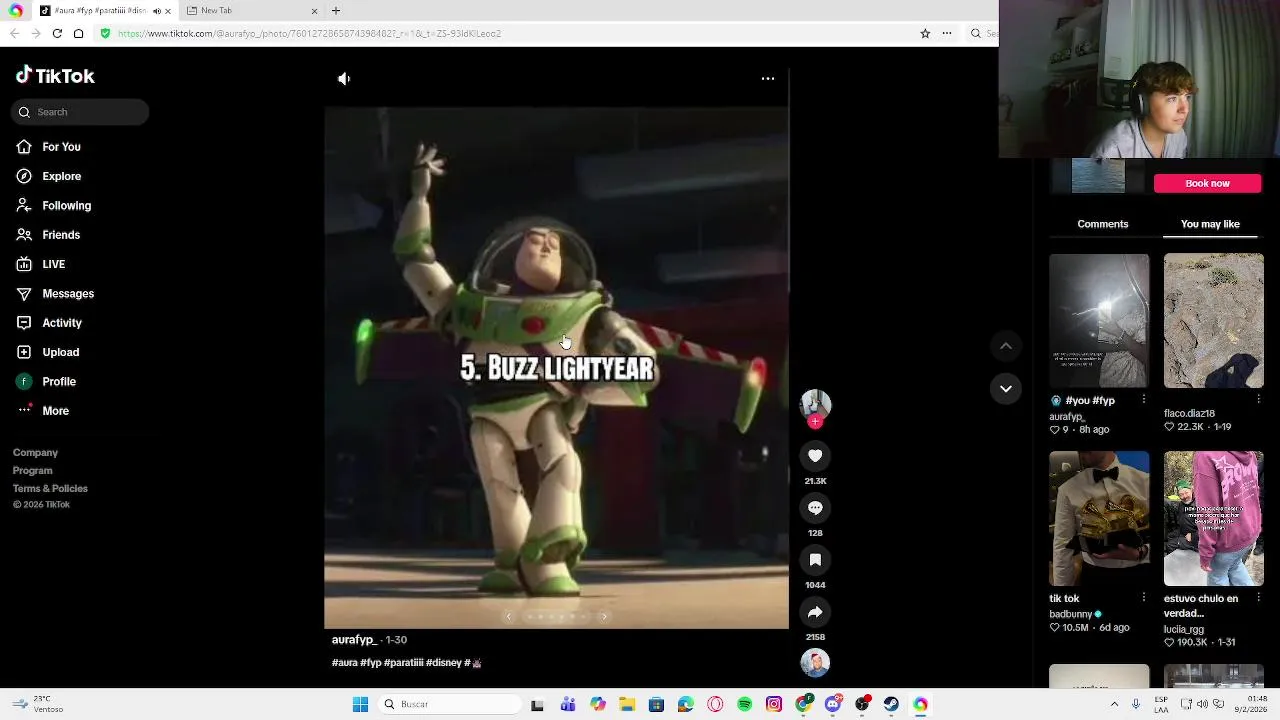Open the browser home button
The height and width of the screenshot is (720, 1280).
[78, 33]
